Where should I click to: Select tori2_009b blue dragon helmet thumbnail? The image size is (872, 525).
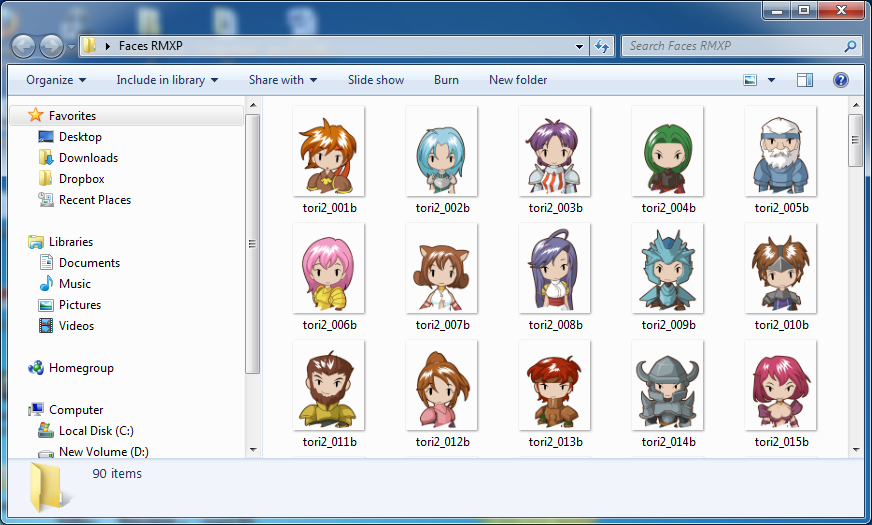(x=667, y=268)
